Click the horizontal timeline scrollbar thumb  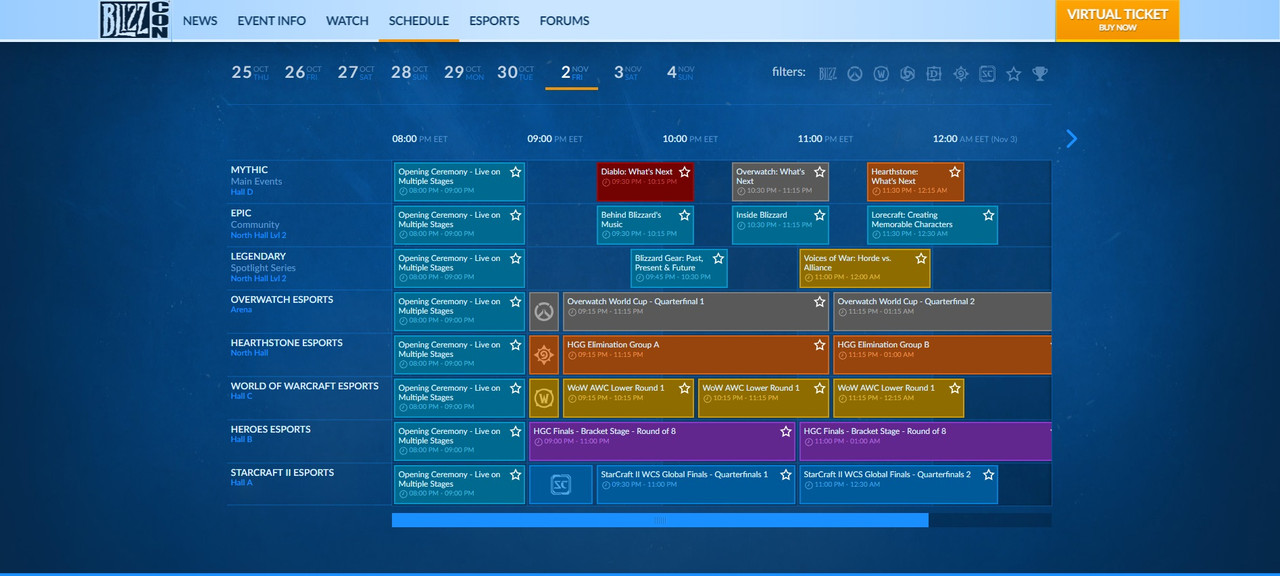point(660,520)
